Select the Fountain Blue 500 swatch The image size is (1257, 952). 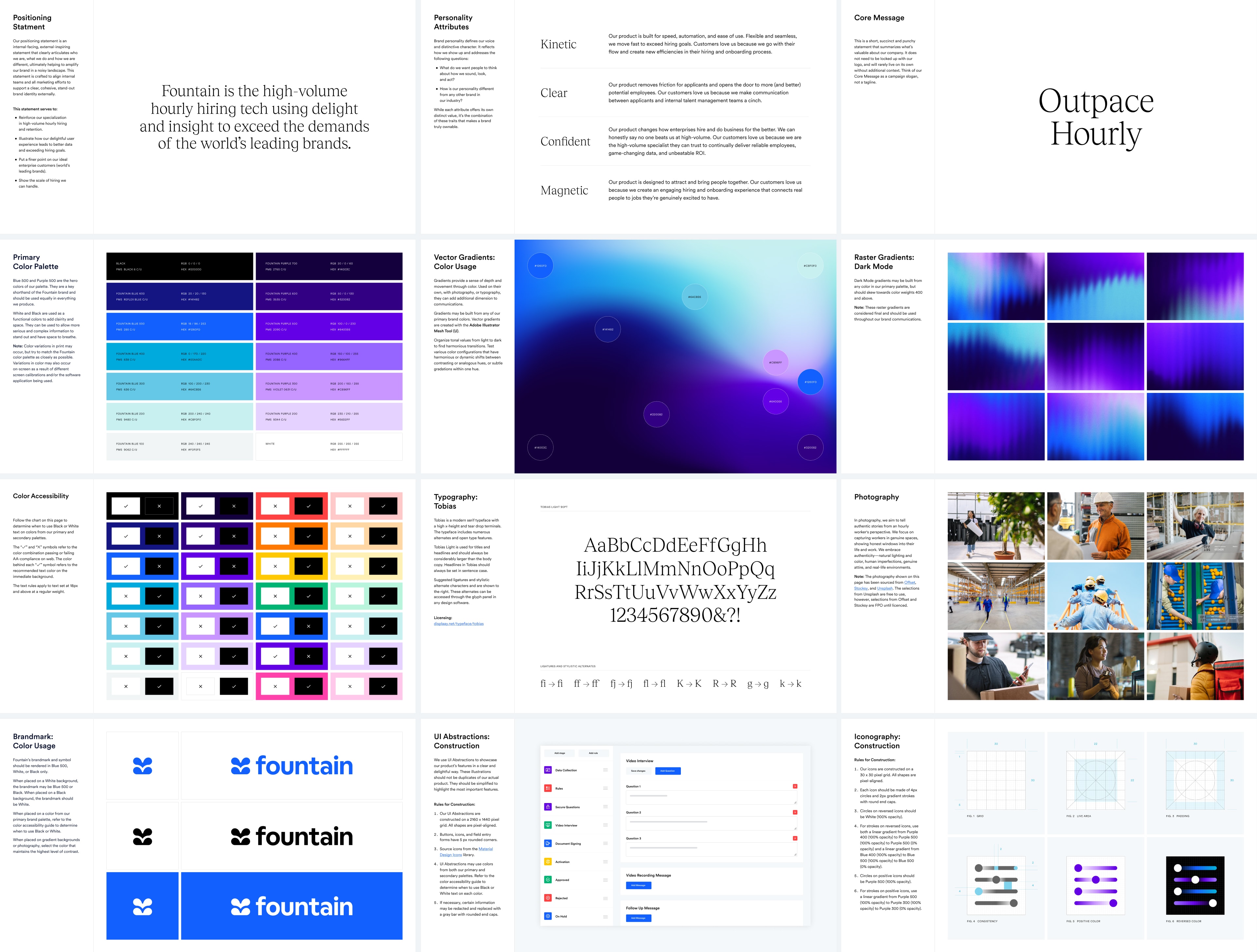[x=180, y=326]
